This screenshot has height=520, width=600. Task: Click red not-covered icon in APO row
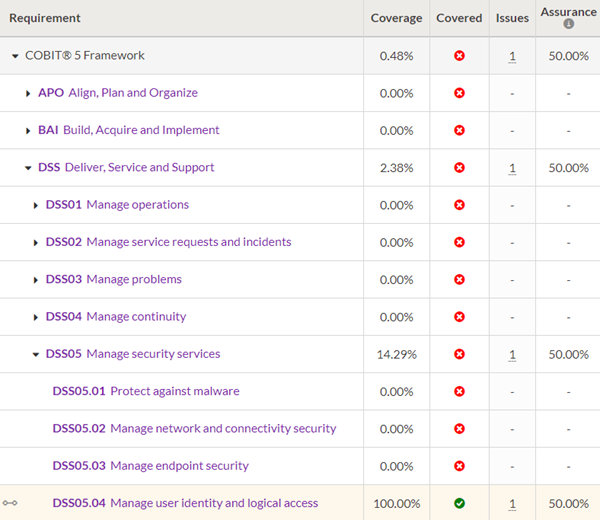click(x=459, y=93)
